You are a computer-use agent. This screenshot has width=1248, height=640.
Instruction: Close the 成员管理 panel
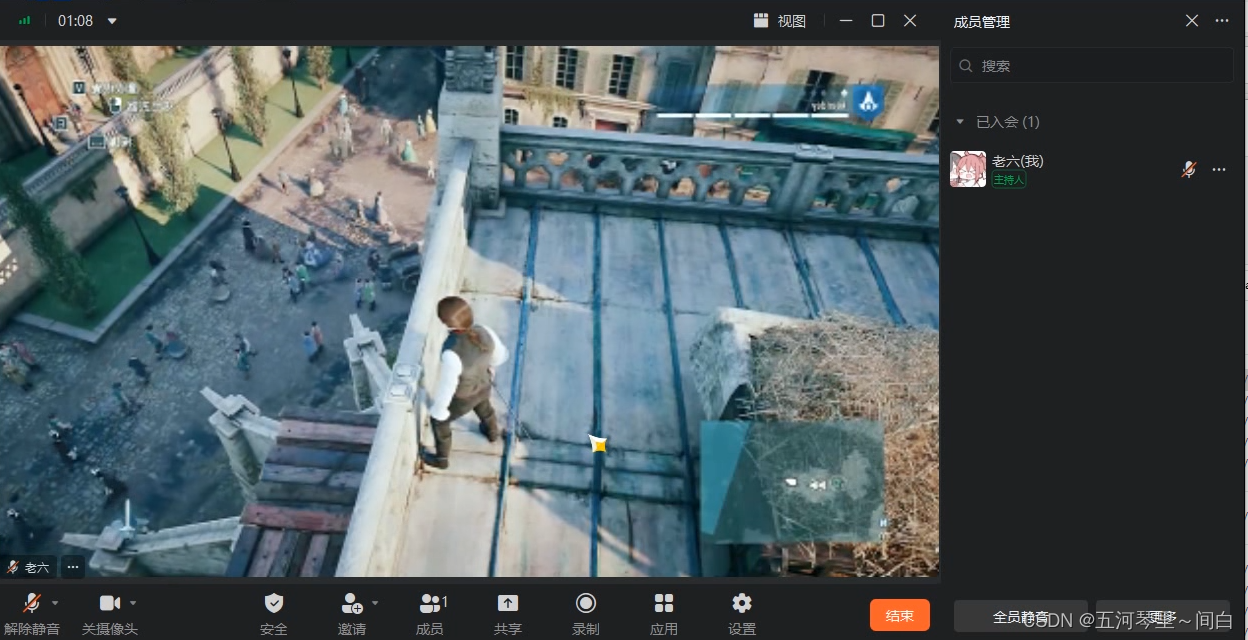(1192, 21)
